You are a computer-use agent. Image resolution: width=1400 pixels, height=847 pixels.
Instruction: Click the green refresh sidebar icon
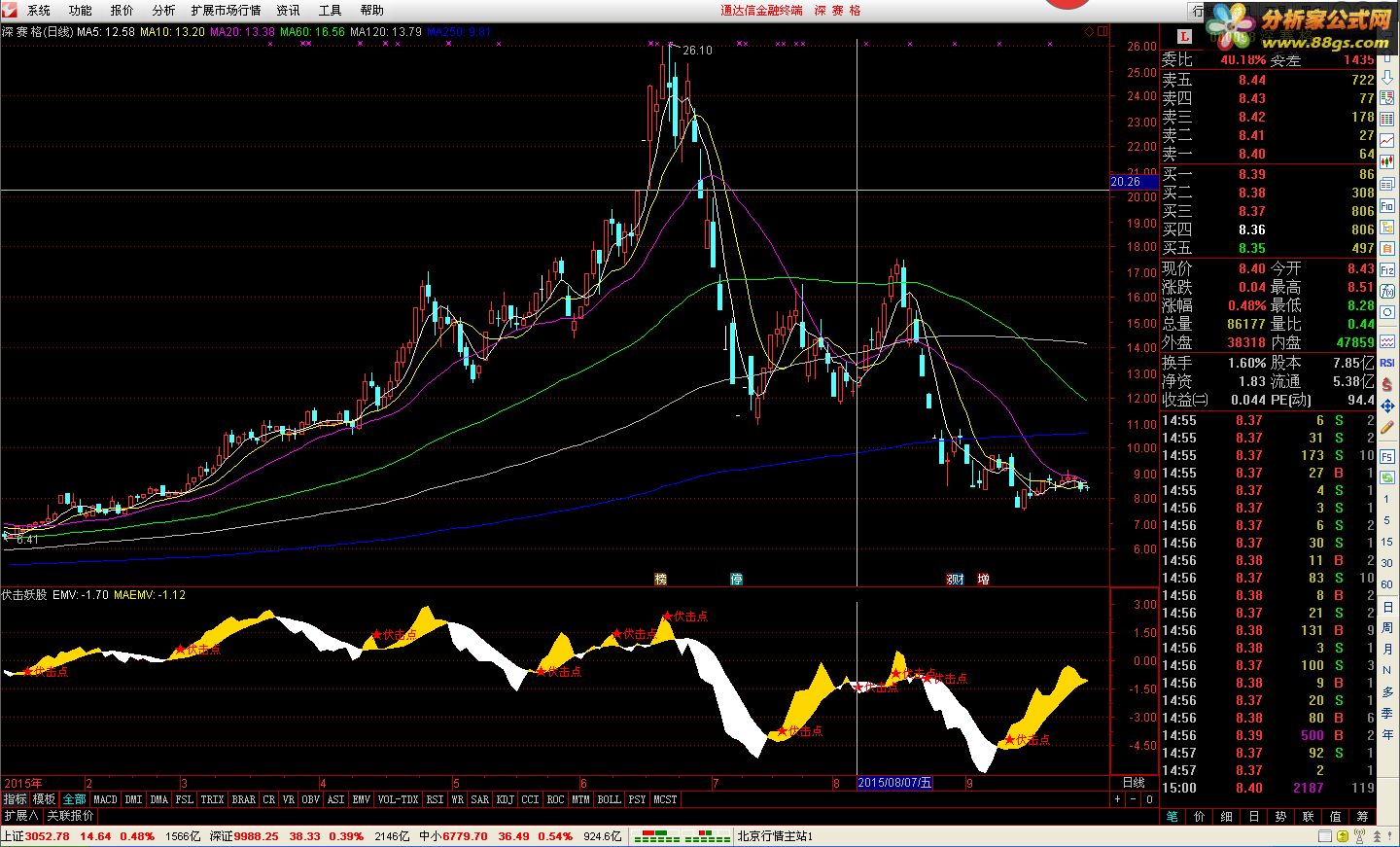1387,477
